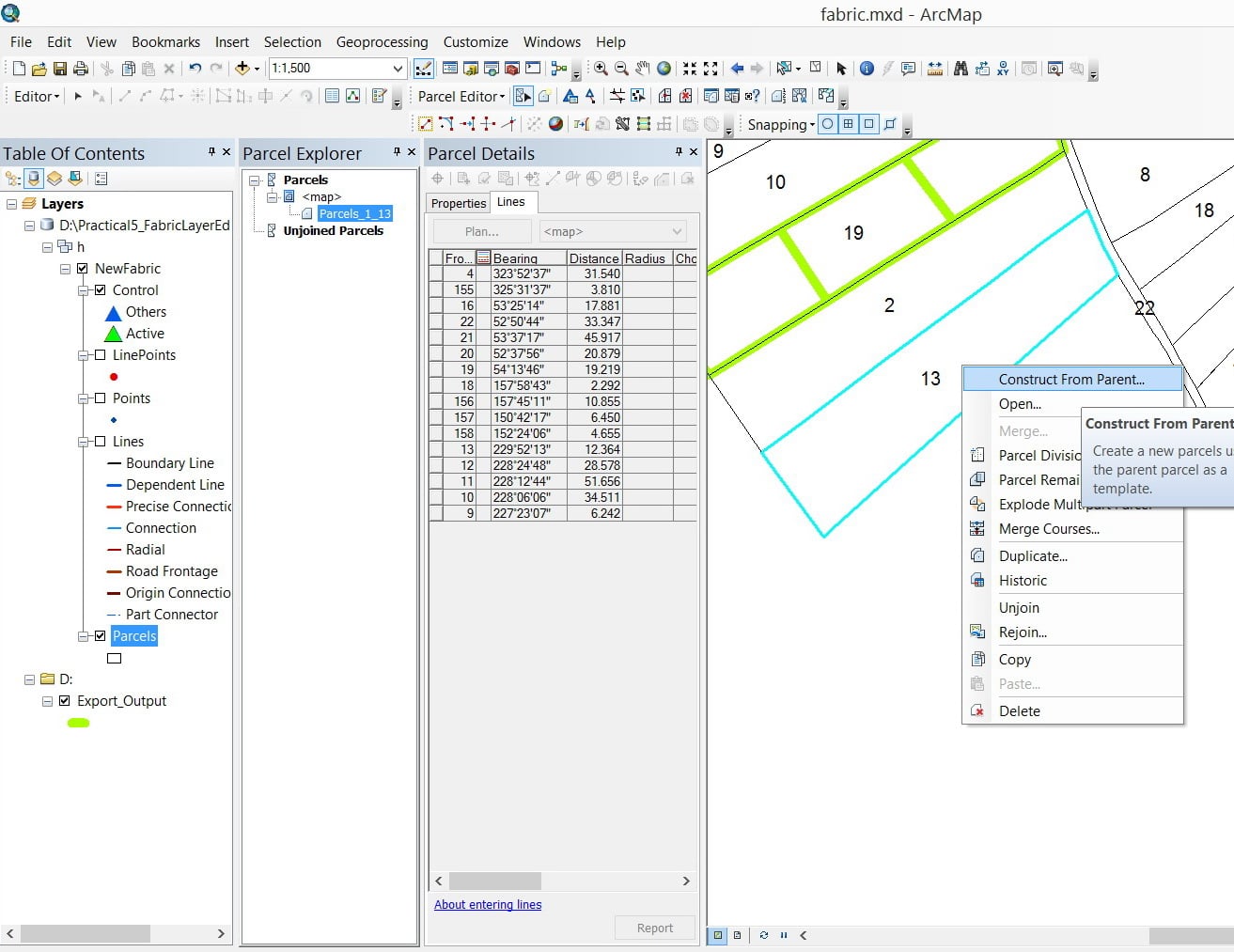Click the bearing cell 323°52'37"
Image resolution: width=1234 pixels, height=952 pixels.
tap(528, 274)
